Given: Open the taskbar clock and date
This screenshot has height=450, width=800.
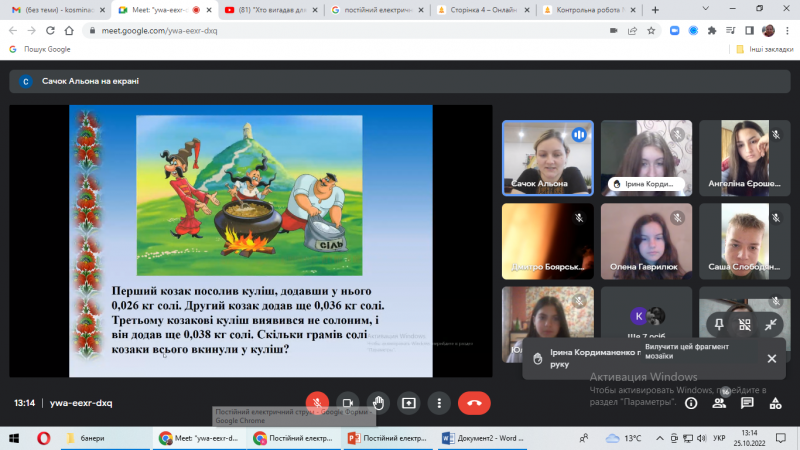Looking at the screenshot, I should coord(749,438).
